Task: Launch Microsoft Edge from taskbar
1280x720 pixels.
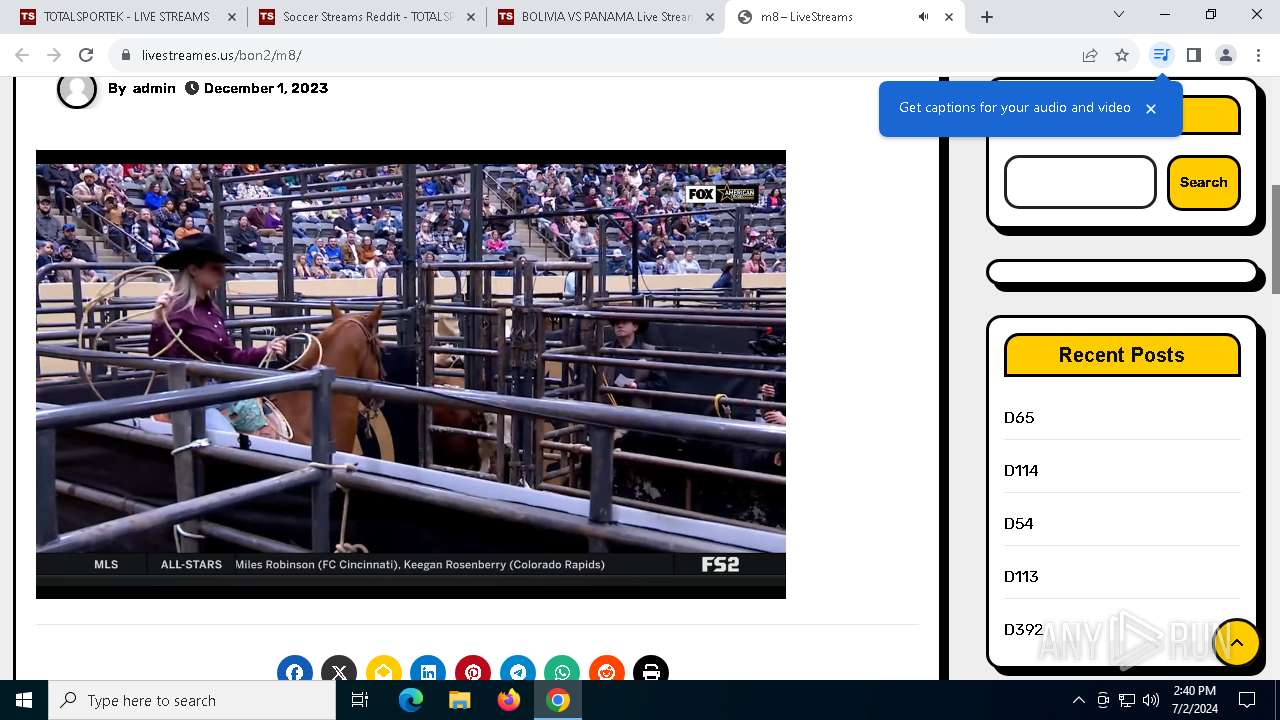Action: (411, 700)
